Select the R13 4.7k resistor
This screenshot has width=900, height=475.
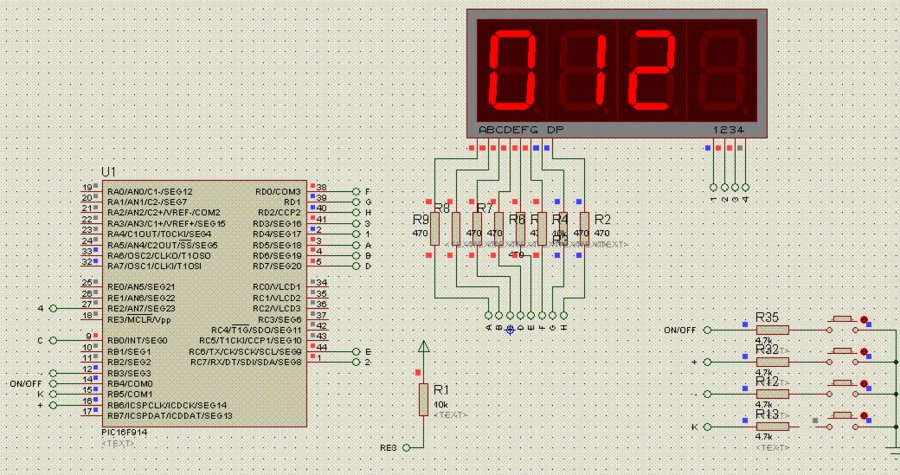tap(770, 427)
